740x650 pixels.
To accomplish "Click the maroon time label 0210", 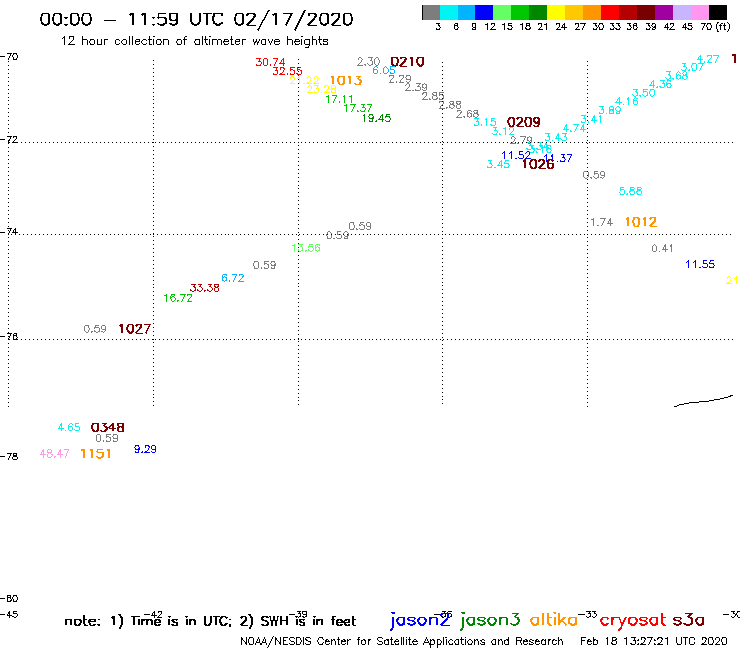I will click(x=407, y=62).
